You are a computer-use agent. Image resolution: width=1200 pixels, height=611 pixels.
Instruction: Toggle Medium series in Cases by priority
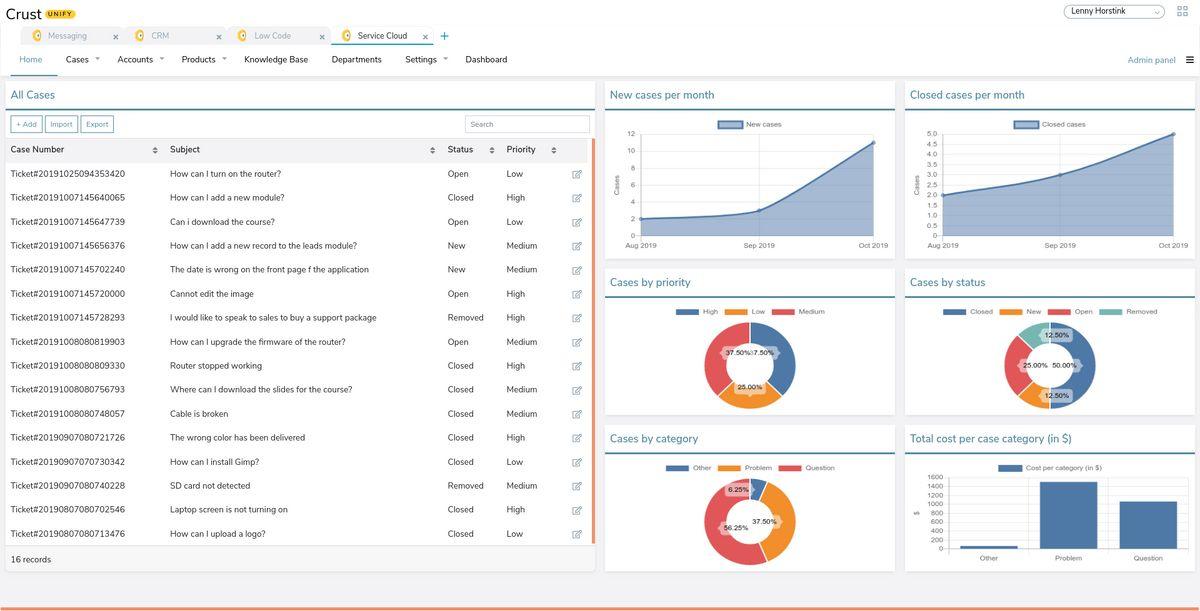(798, 311)
